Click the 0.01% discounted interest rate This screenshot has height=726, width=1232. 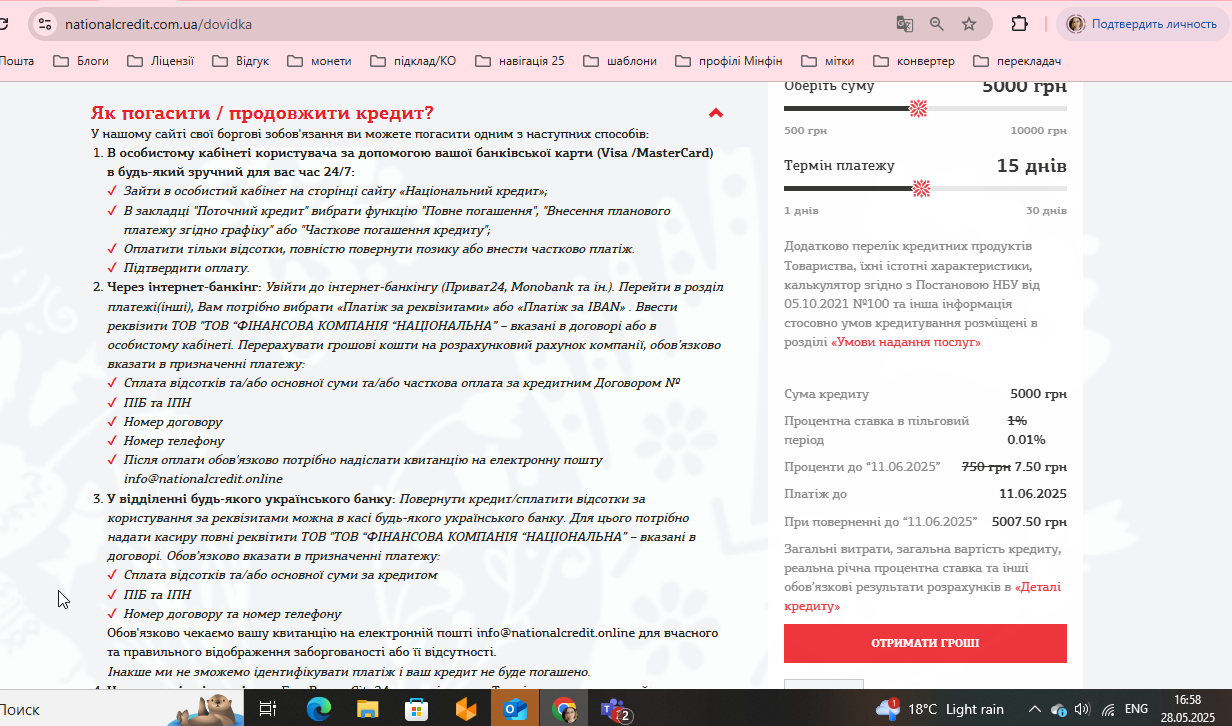[x=1026, y=440]
